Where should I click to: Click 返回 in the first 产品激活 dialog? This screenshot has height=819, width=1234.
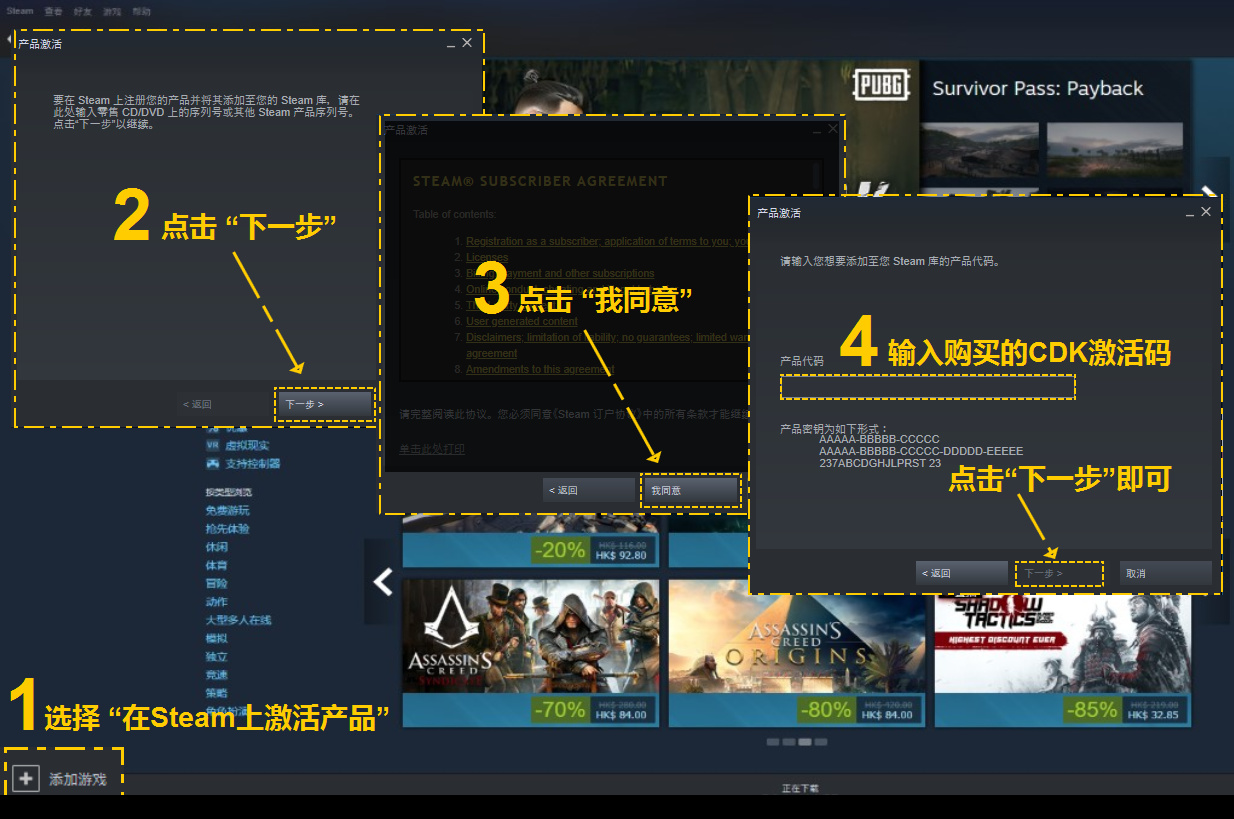click(x=197, y=404)
